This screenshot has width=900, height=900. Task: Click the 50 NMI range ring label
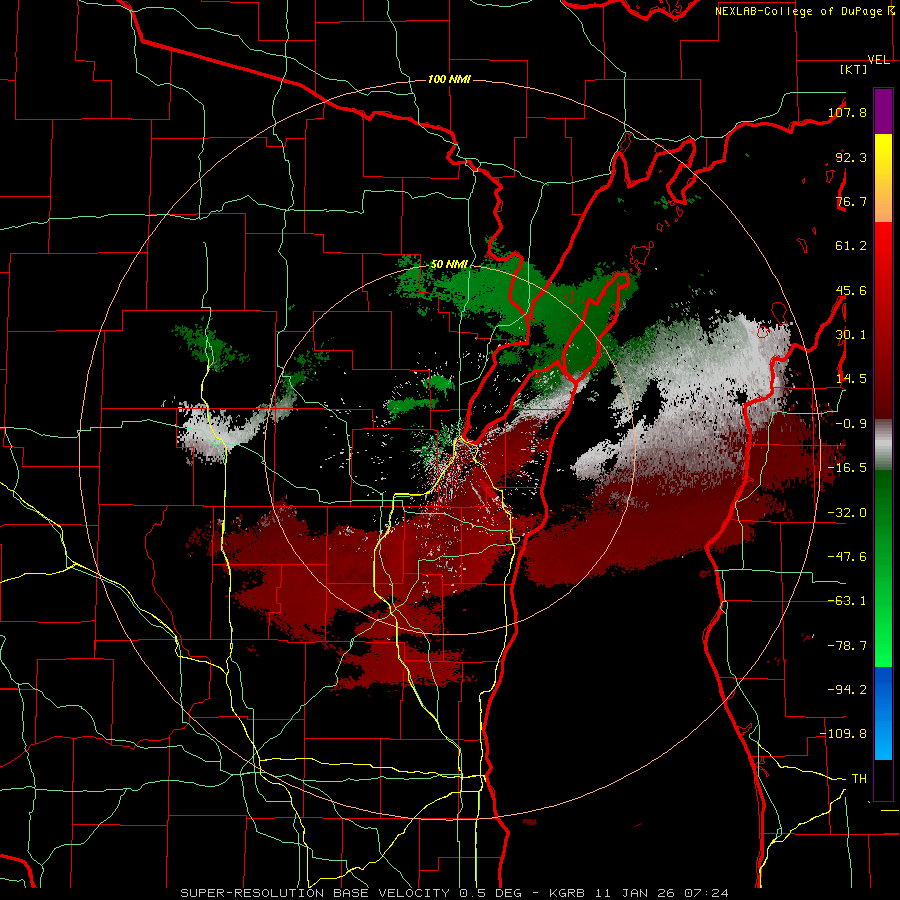(x=449, y=264)
